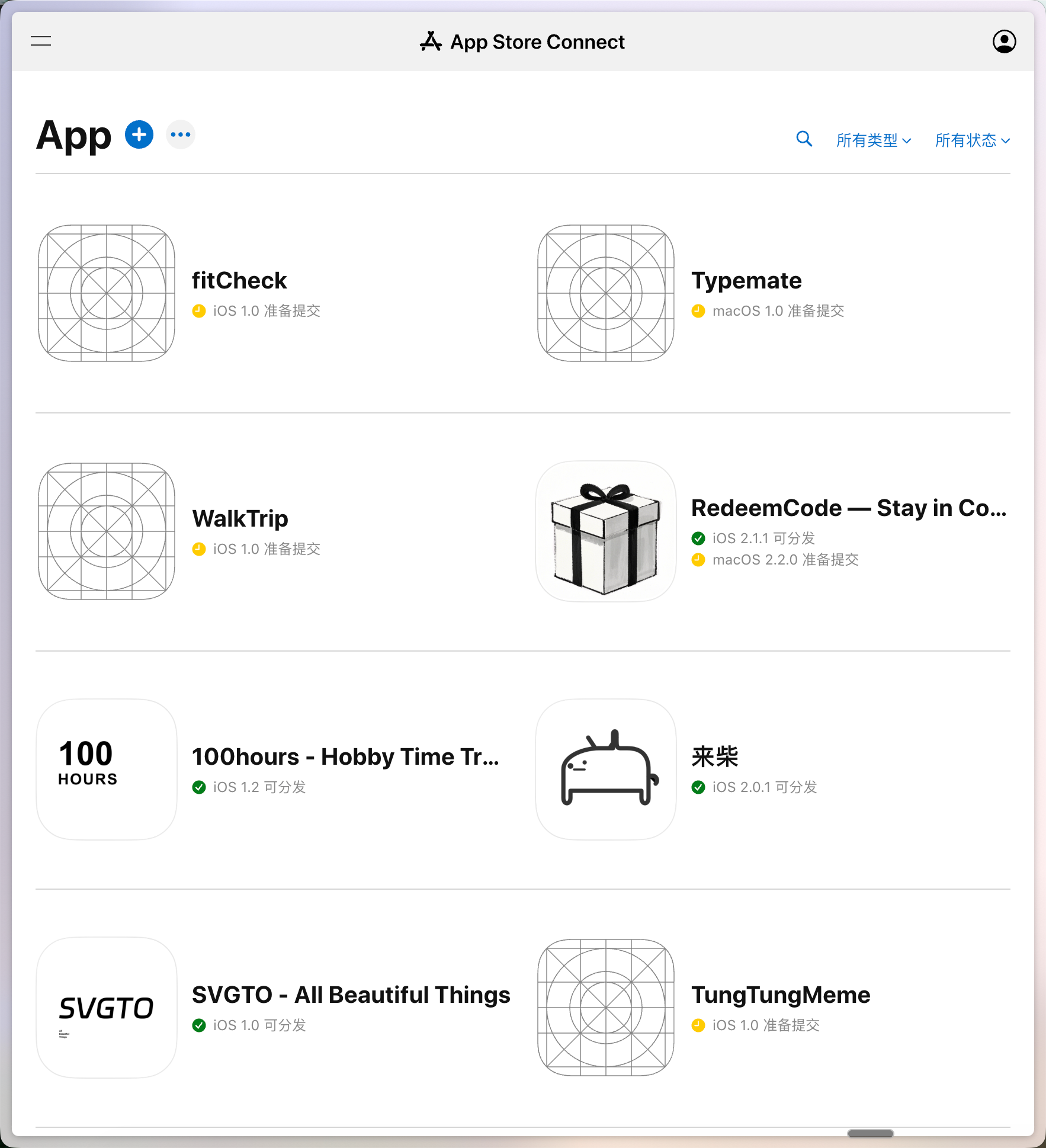Screen dimensions: 1046x1148
Task: Click the 来柴 dog app icon
Action: 605,769
